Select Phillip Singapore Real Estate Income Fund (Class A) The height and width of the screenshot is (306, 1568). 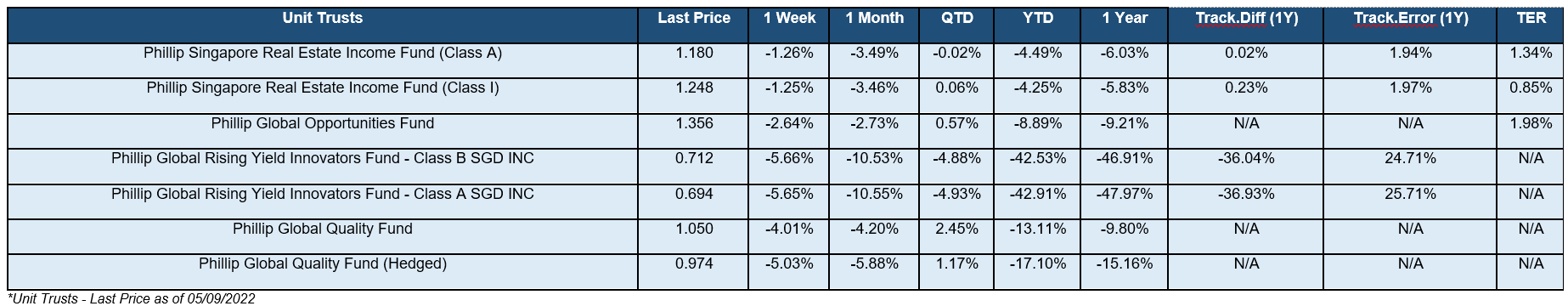click(323, 53)
